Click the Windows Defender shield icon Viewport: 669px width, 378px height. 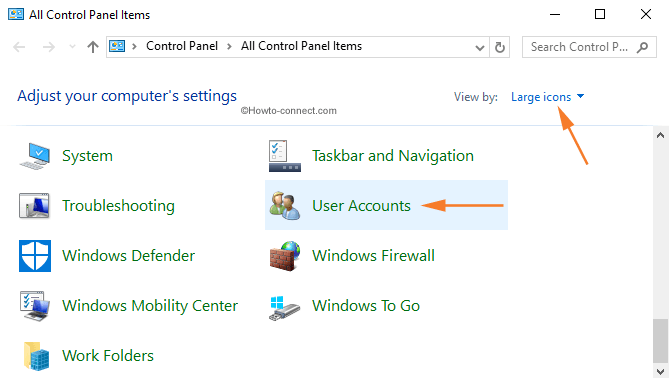35,256
